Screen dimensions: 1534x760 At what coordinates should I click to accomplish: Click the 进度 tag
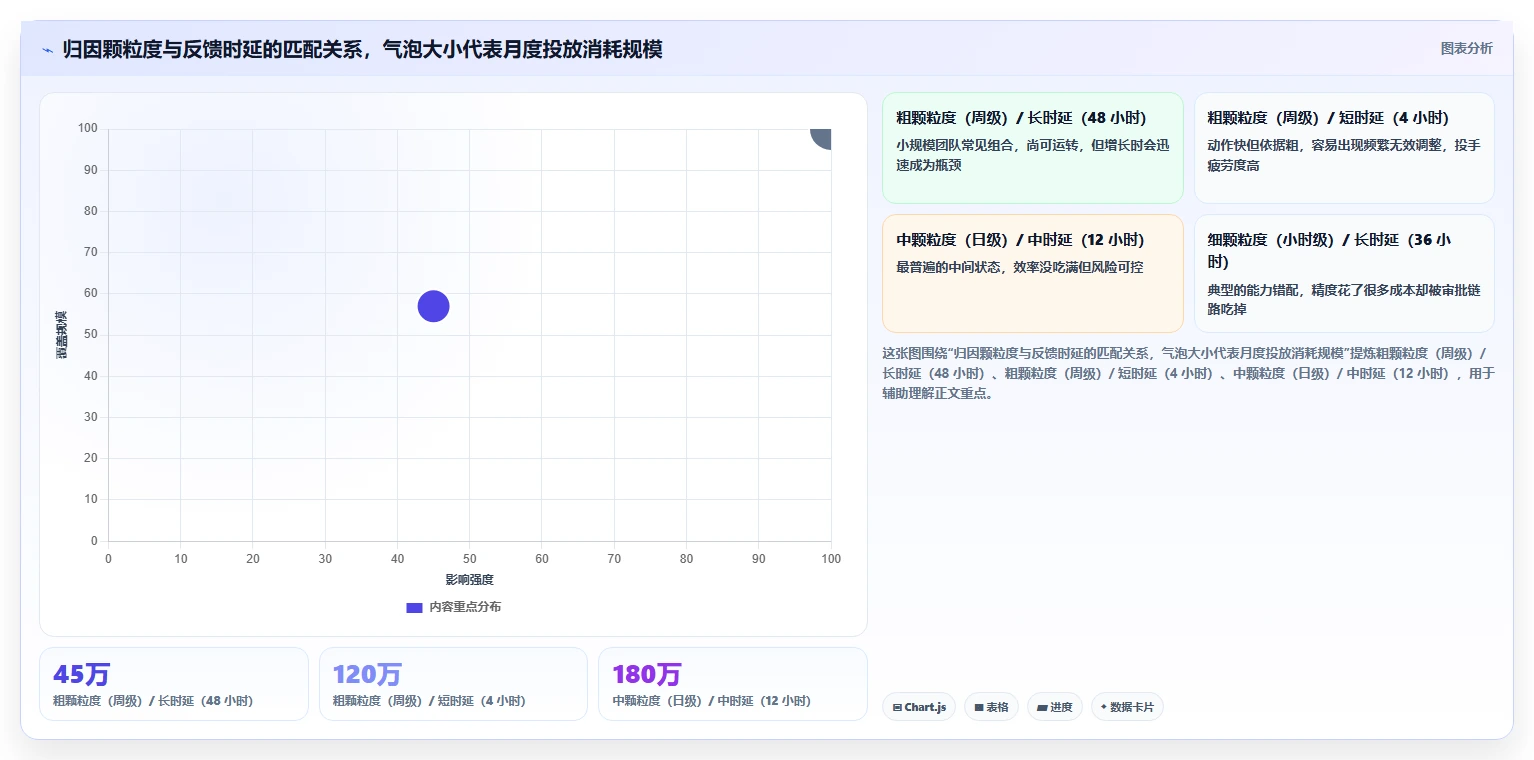(x=1055, y=707)
